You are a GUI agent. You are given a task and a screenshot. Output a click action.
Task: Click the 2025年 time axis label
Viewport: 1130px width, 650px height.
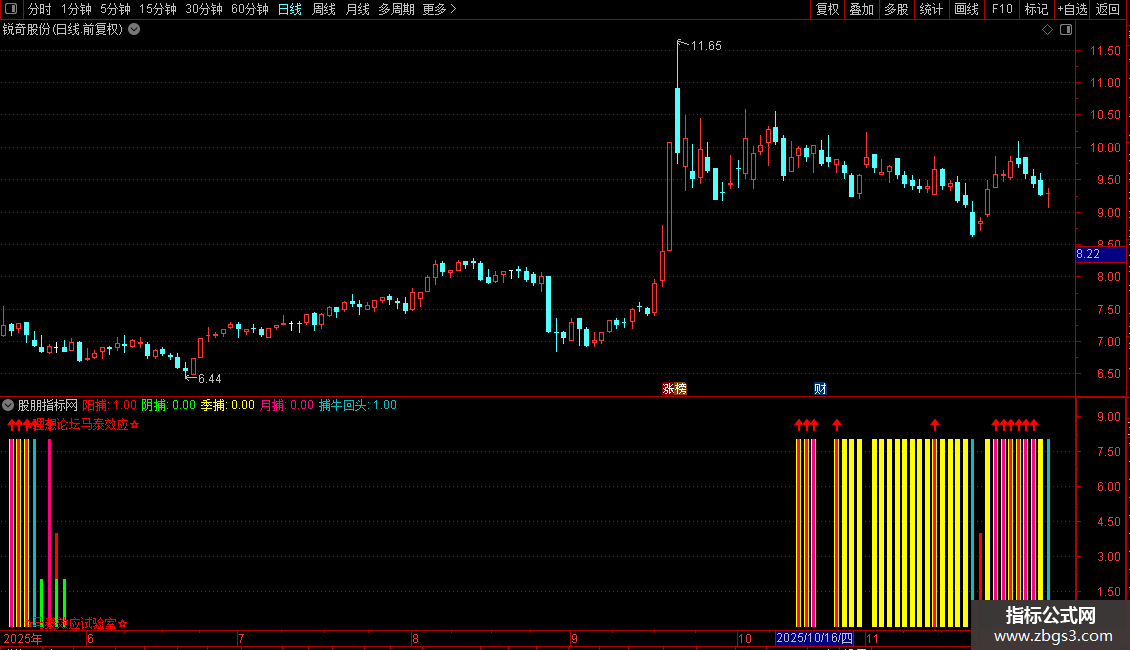(22, 638)
